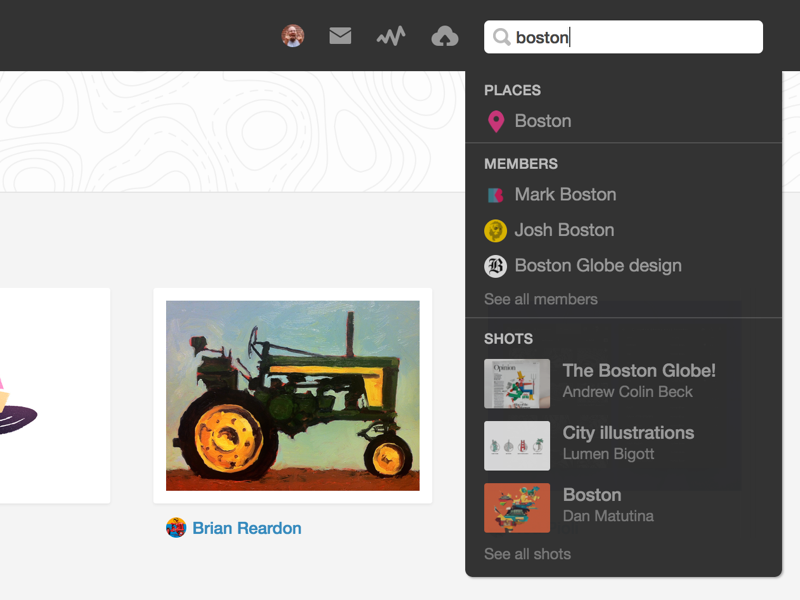The width and height of the screenshot is (800, 600).
Task: Click the See all members link
Action: click(x=541, y=299)
